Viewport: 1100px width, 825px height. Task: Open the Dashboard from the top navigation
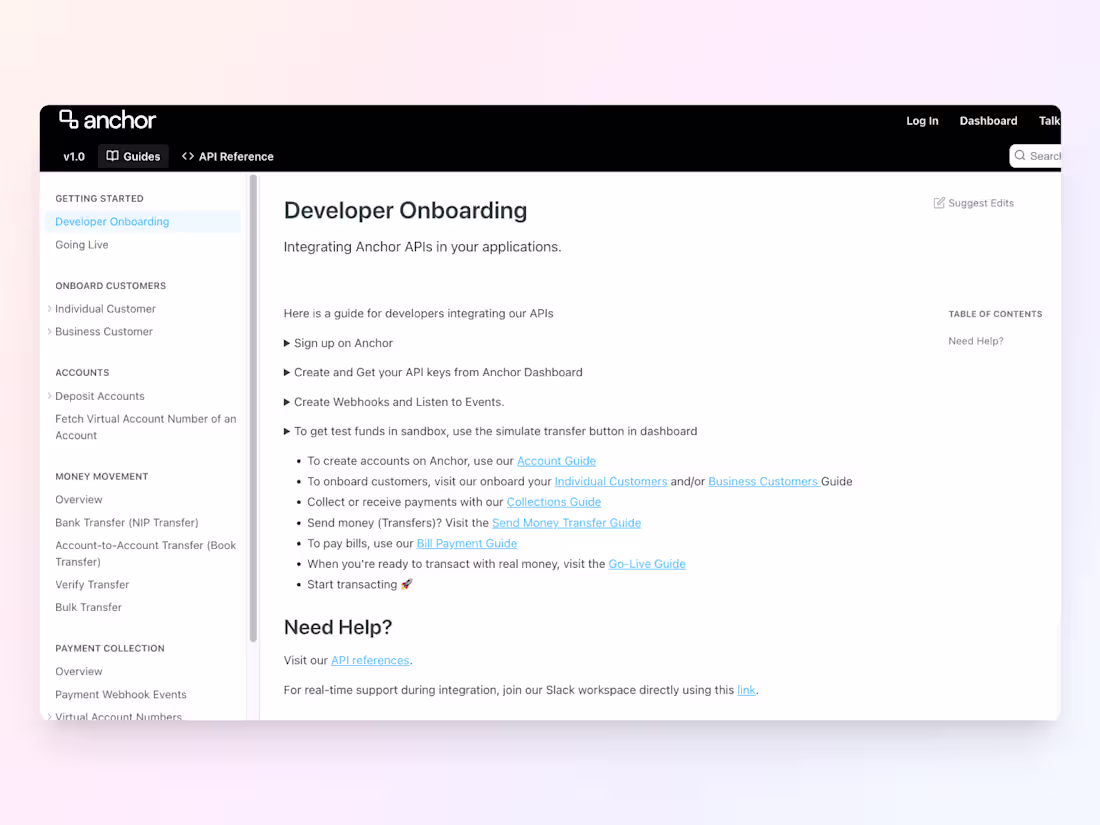pos(988,120)
